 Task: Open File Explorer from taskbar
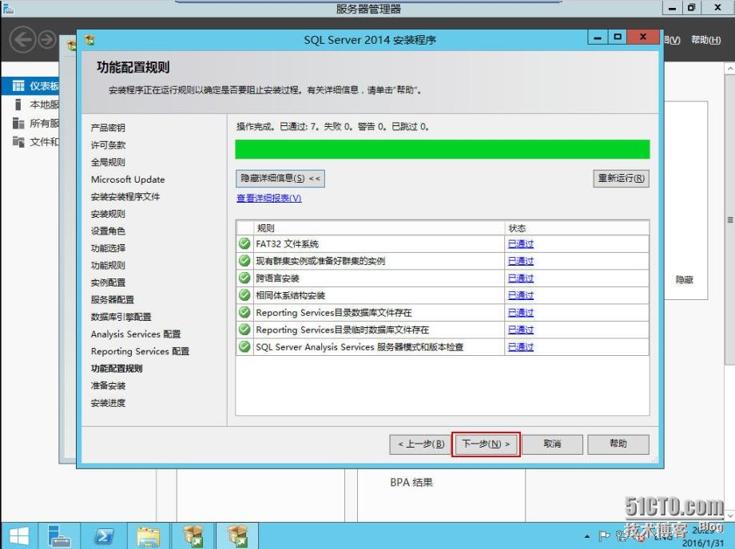click(x=148, y=536)
